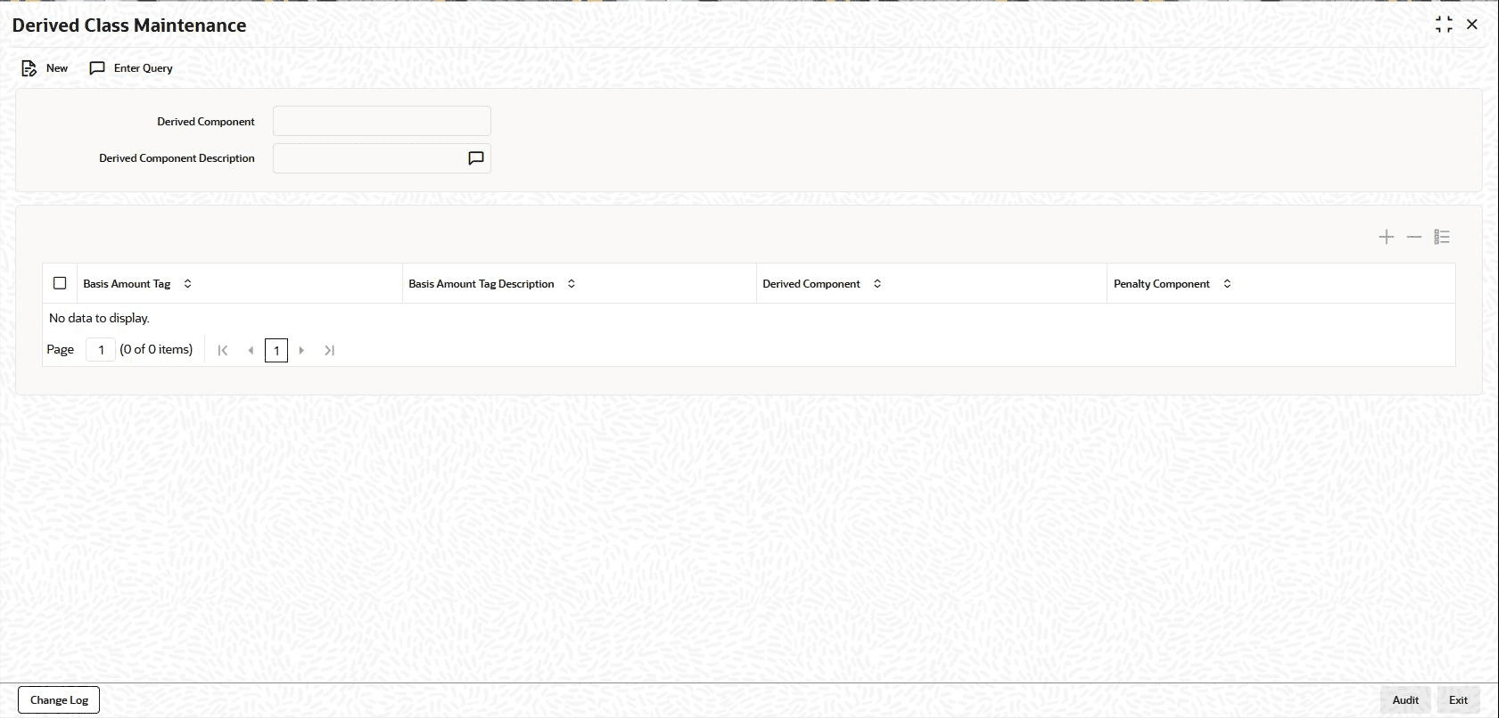Select the '(0 of 0 items)' count text
Image resolution: width=1499 pixels, height=718 pixels.
(156, 349)
